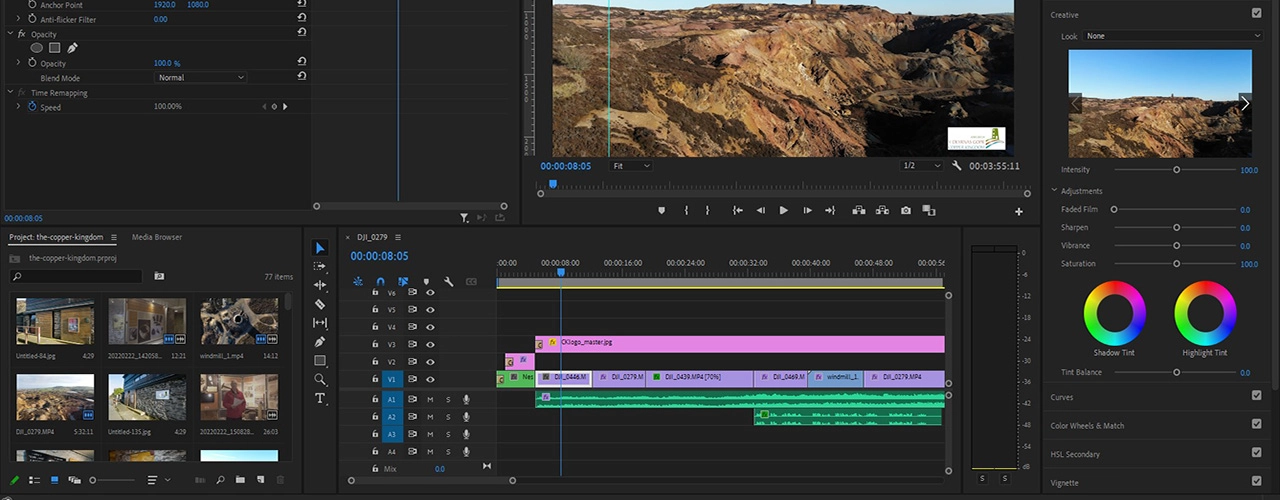Open timeline display settings wrench

pos(449,282)
